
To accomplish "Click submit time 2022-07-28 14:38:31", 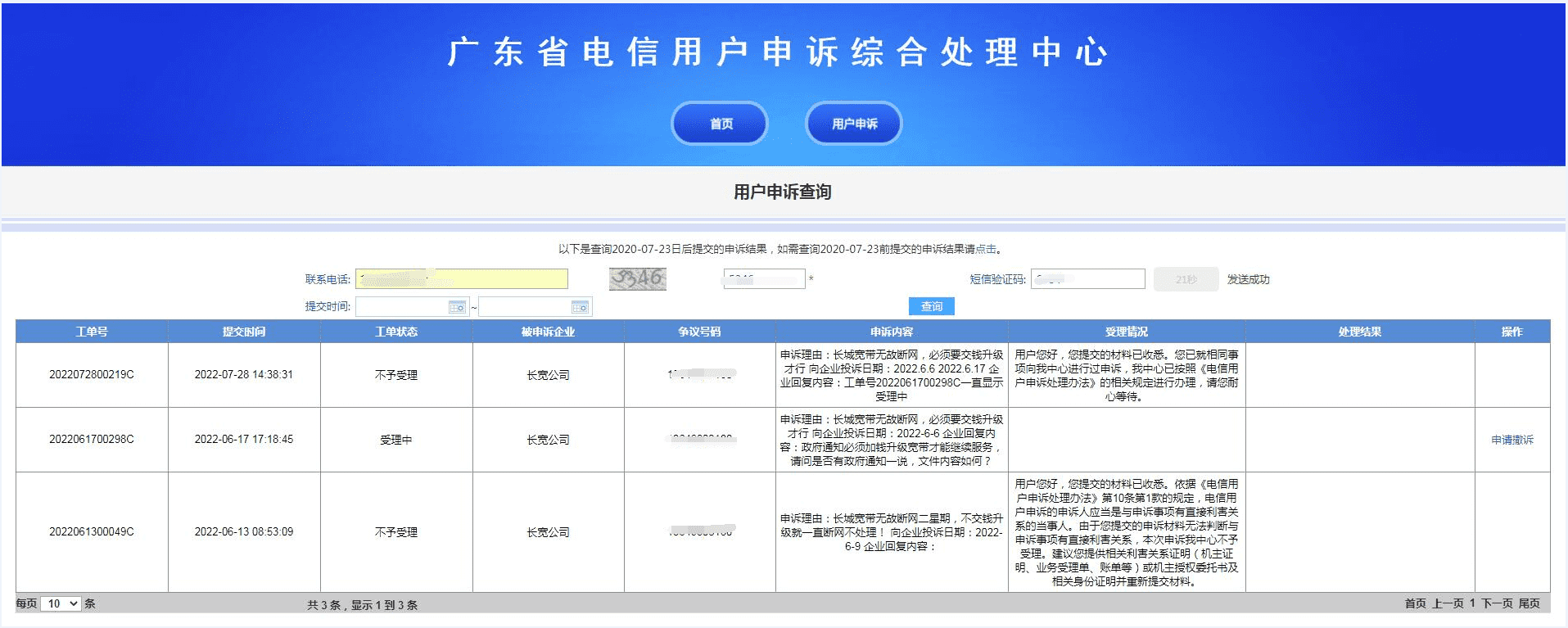I will pos(244,375).
